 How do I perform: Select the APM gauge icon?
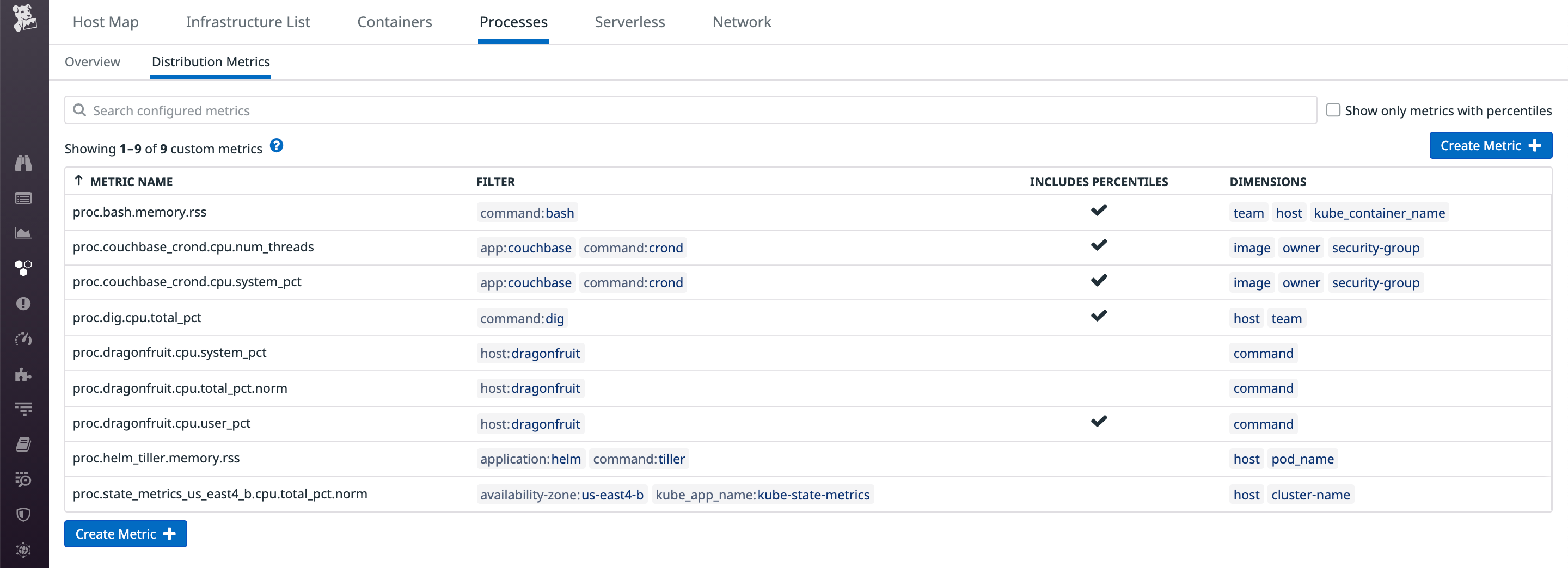23,339
